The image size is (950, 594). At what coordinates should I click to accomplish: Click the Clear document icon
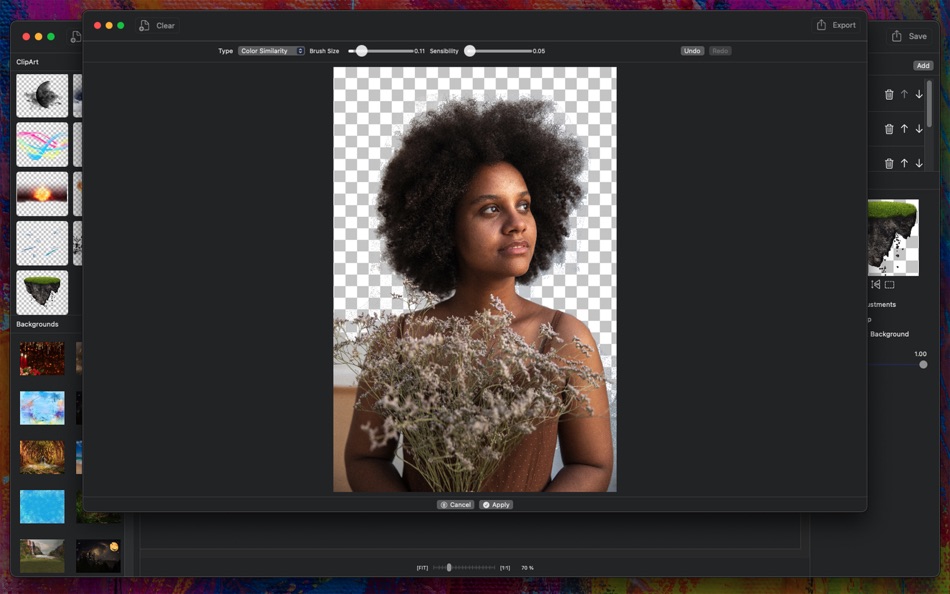click(144, 25)
